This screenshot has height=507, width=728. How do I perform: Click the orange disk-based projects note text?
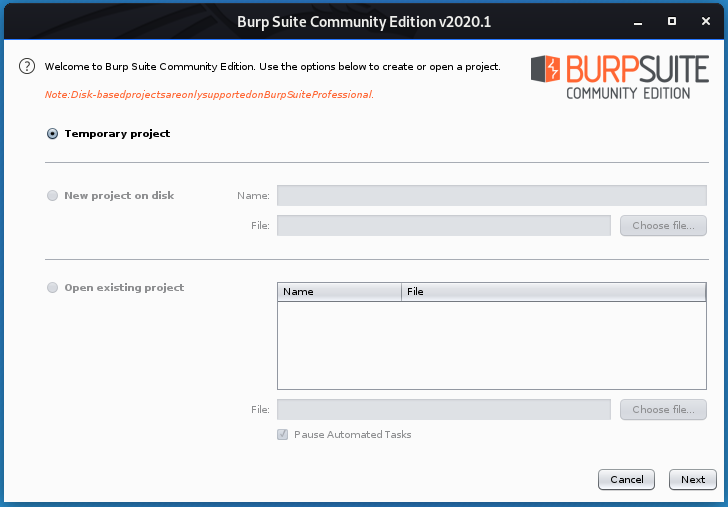209,95
